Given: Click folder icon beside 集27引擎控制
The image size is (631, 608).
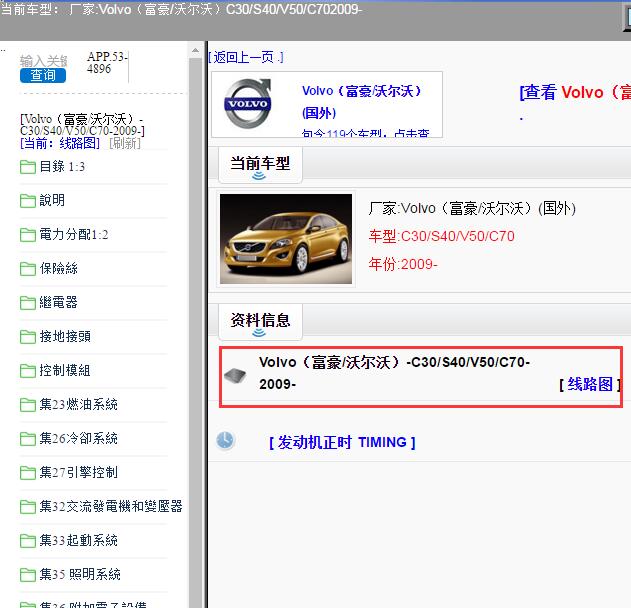Looking at the screenshot, I should [x=28, y=472].
